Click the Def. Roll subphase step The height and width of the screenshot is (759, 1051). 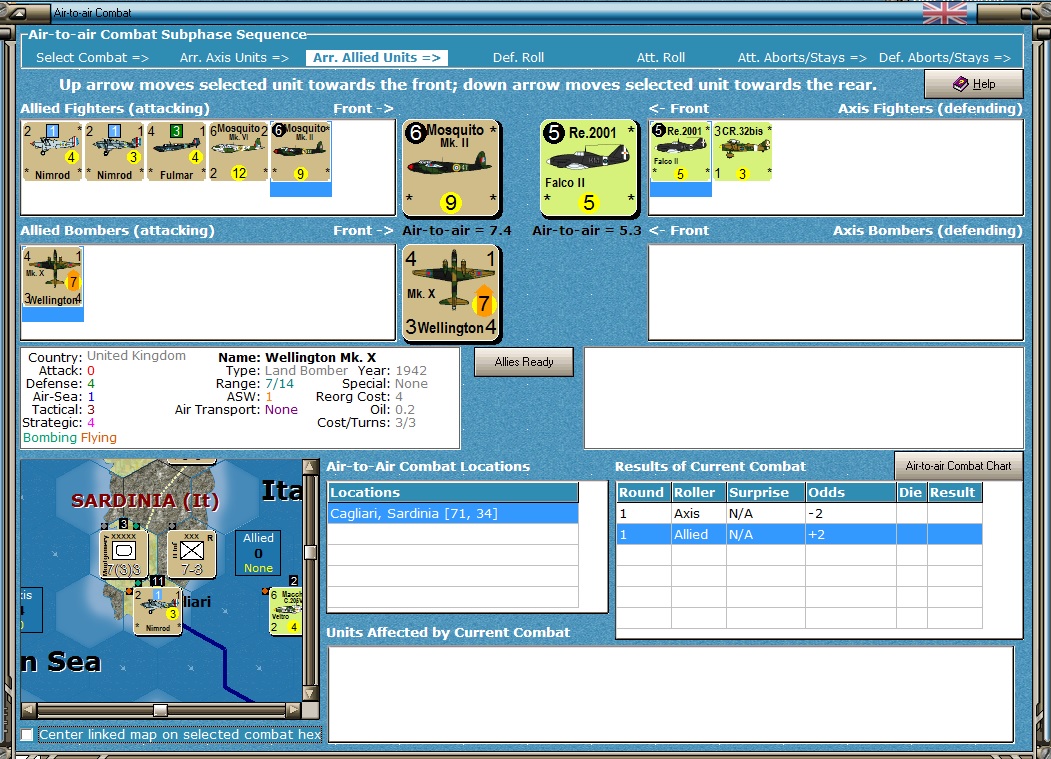point(518,58)
